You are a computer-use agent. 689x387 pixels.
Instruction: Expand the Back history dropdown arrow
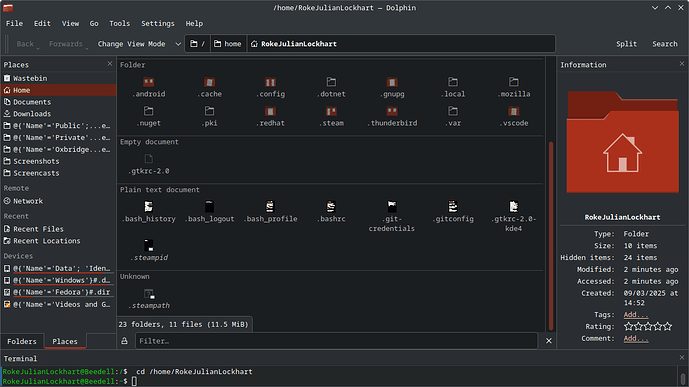[x=38, y=47]
